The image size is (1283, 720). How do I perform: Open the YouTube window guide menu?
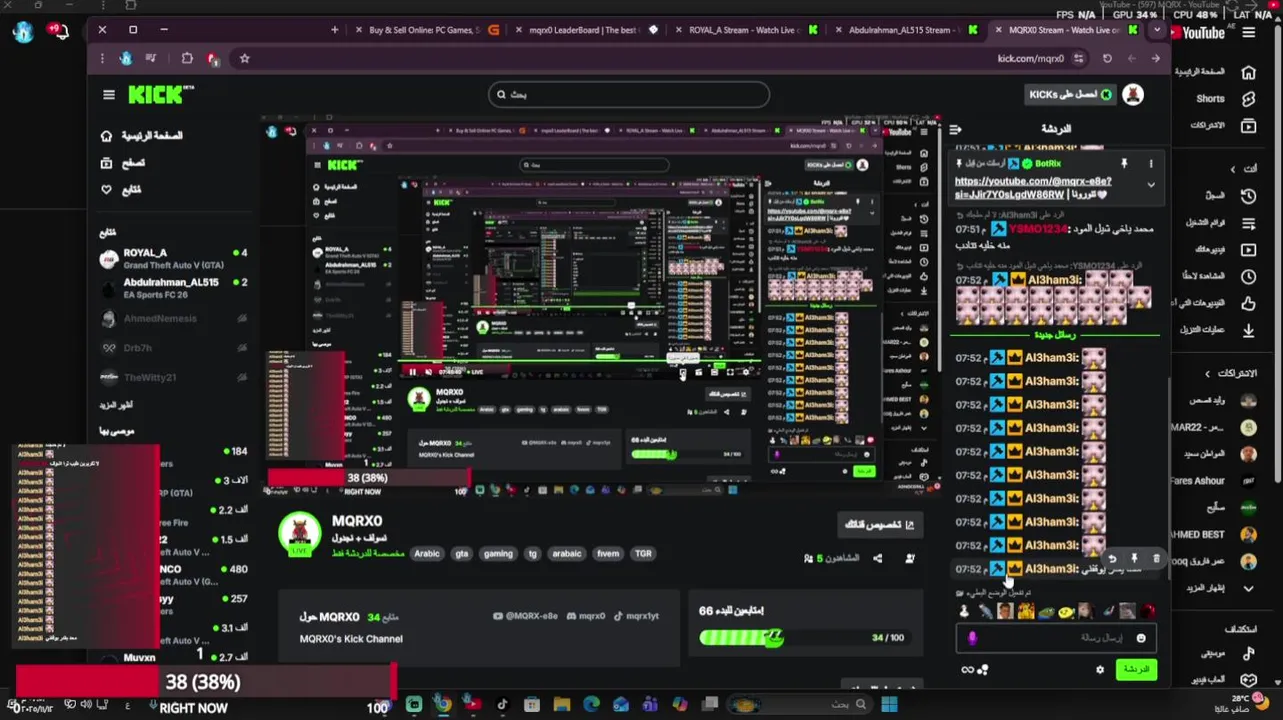pos(1249,33)
